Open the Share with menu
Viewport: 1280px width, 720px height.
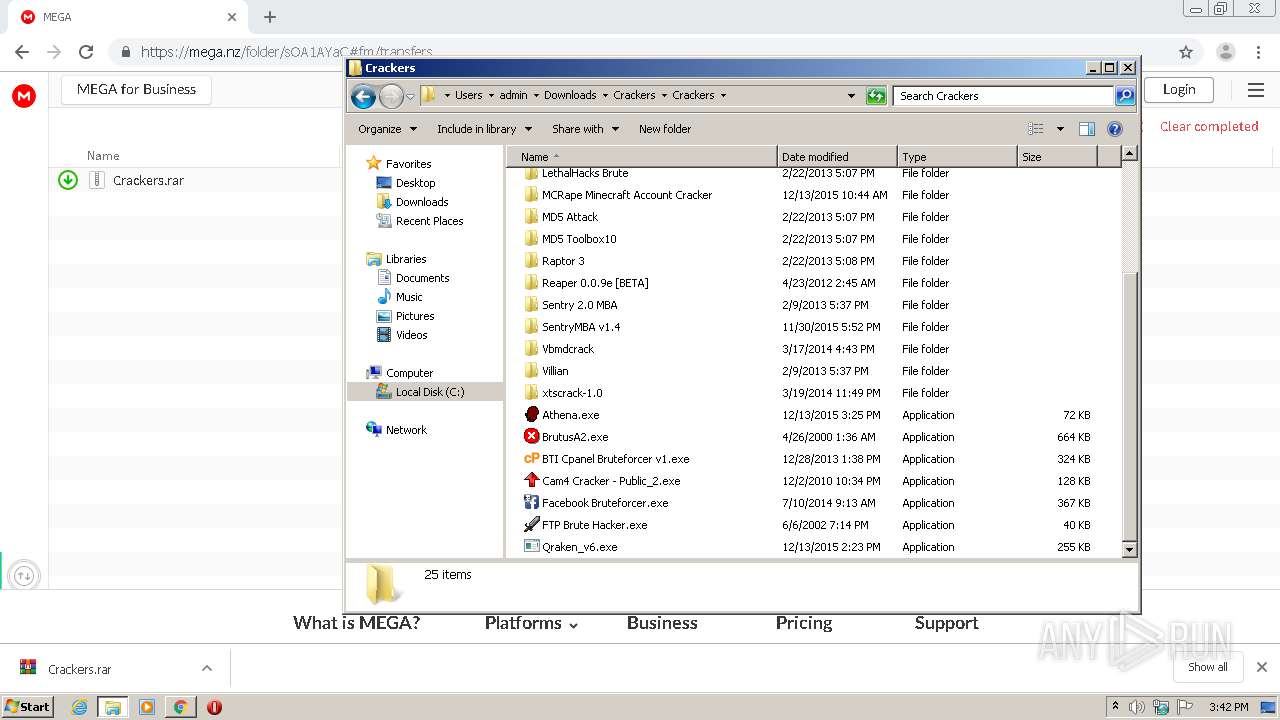[585, 129]
